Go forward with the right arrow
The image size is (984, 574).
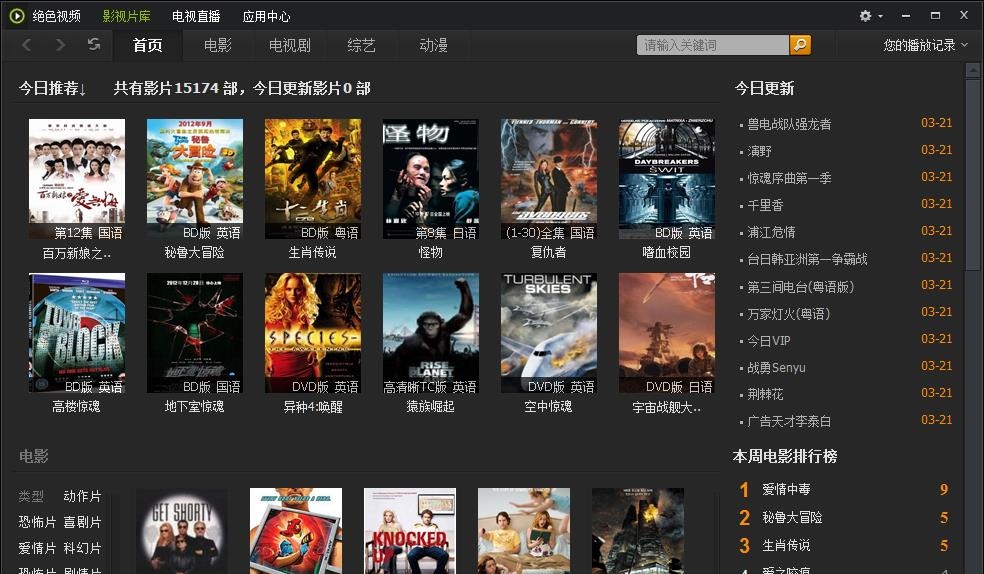(x=60, y=45)
